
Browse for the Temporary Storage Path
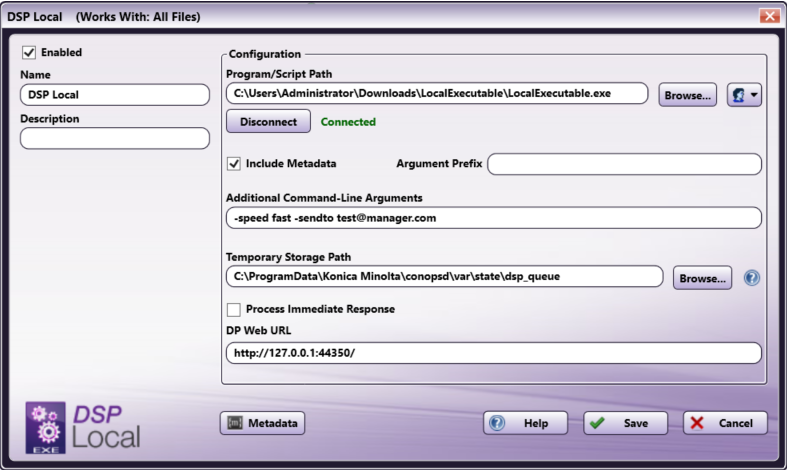coord(702,277)
